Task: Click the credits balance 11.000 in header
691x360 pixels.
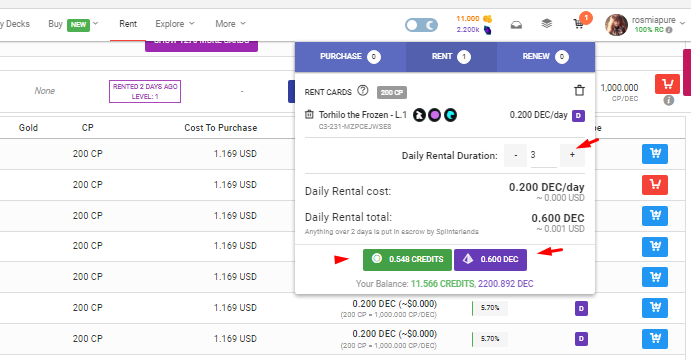Action: 468,19
